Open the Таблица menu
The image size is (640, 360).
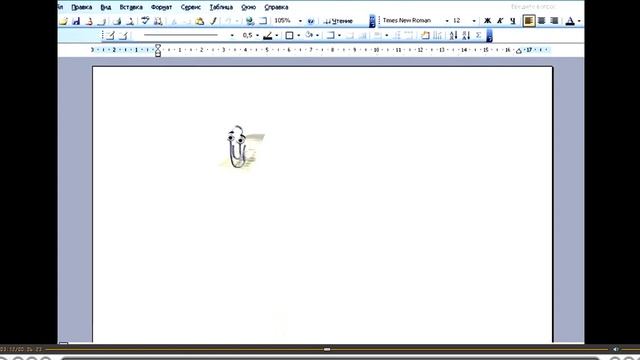(221, 7)
